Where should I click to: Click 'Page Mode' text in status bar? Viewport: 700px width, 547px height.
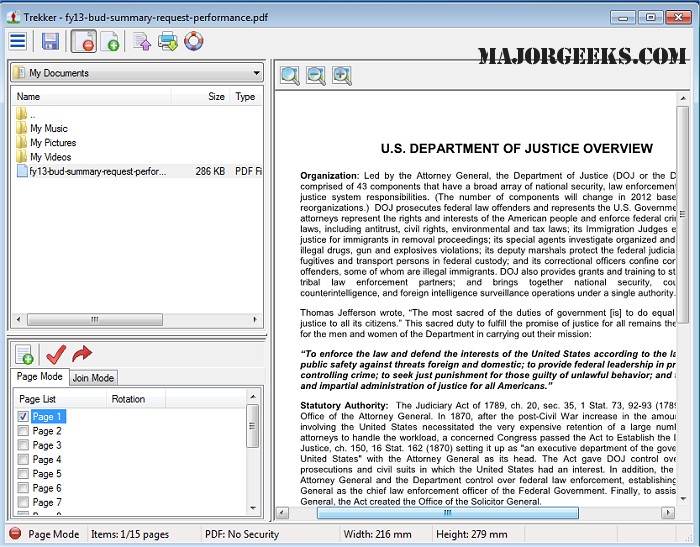point(54,534)
